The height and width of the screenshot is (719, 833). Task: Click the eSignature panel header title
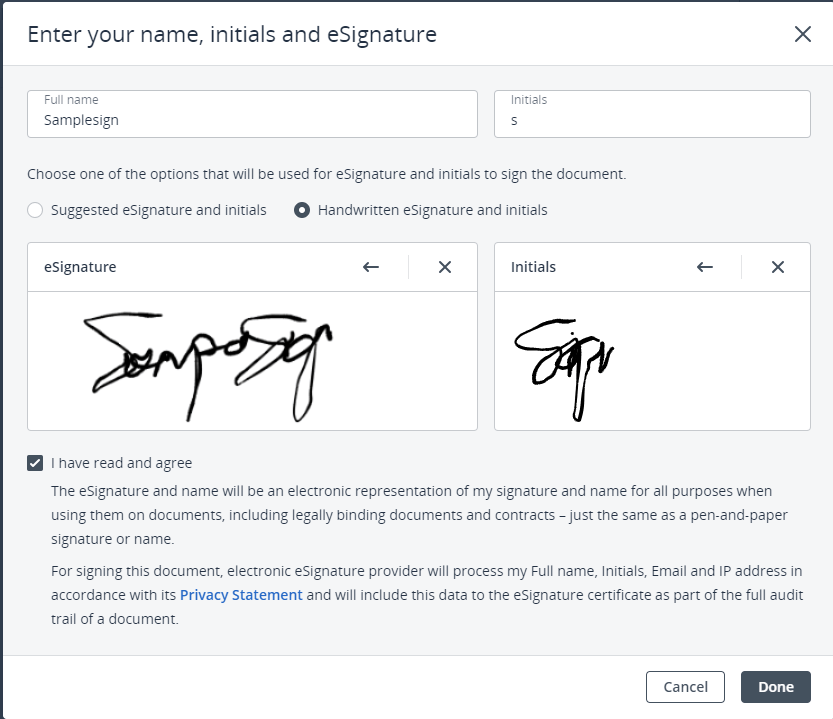click(x=80, y=267)
